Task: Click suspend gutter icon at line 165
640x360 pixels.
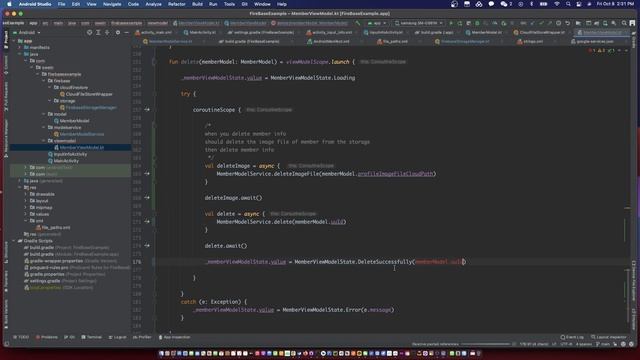Action: coord(147,173)
